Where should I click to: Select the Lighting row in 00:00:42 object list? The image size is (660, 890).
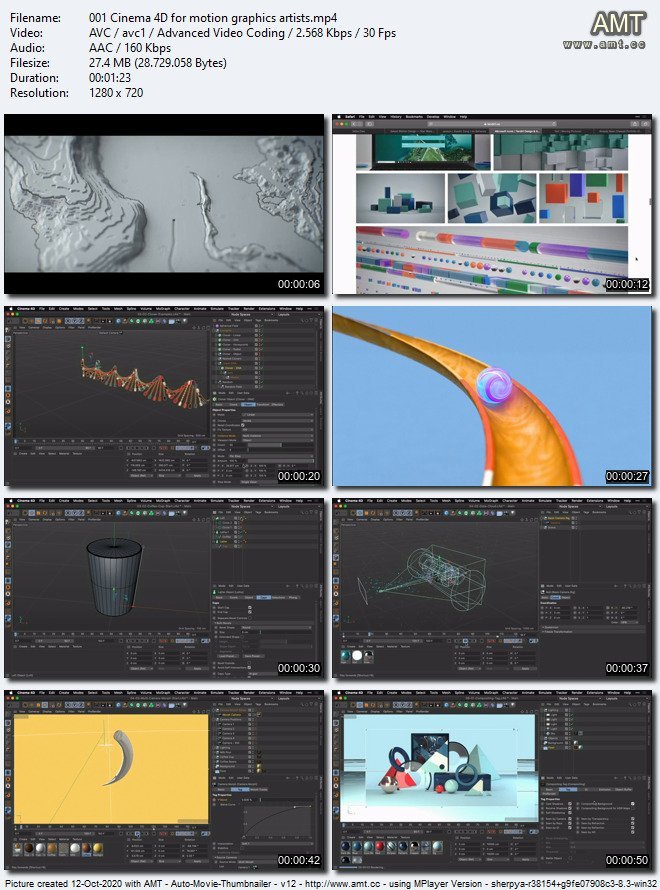226,748
